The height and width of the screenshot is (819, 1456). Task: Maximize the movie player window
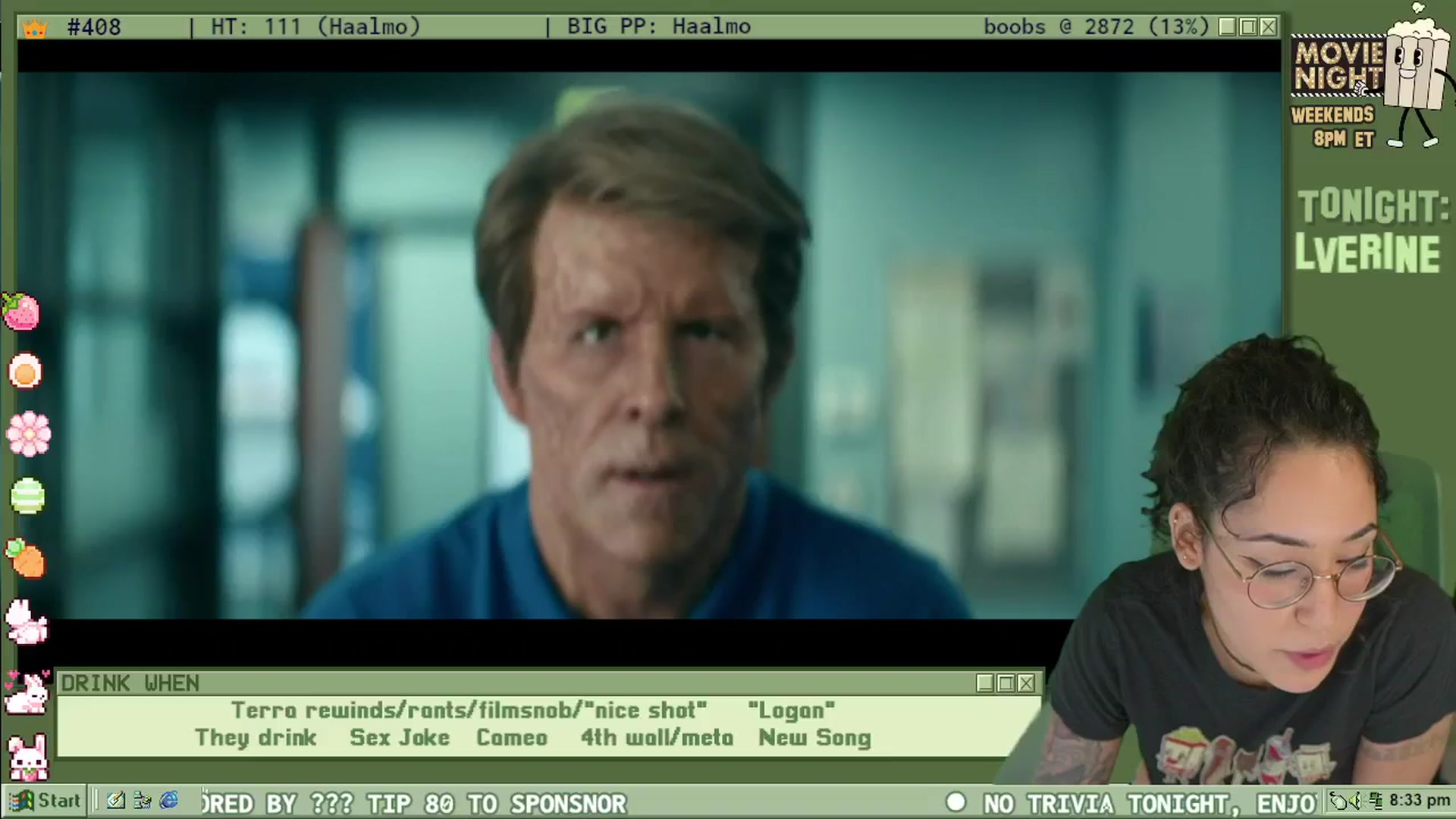pos(1248,27)
